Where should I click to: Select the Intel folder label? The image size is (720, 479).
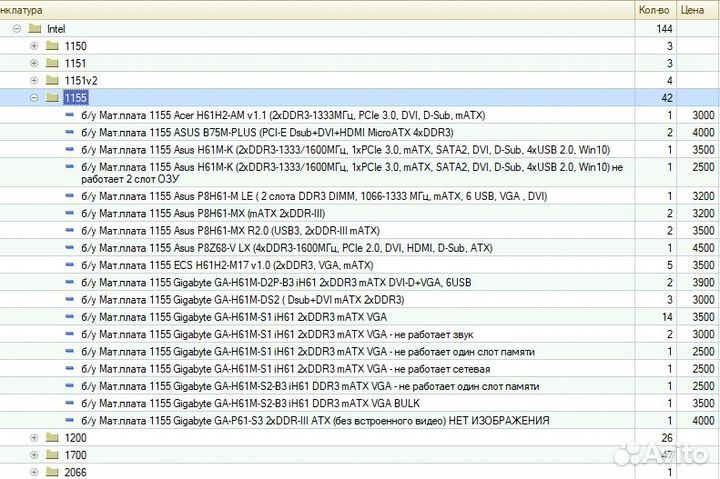[x=56, y=29]
